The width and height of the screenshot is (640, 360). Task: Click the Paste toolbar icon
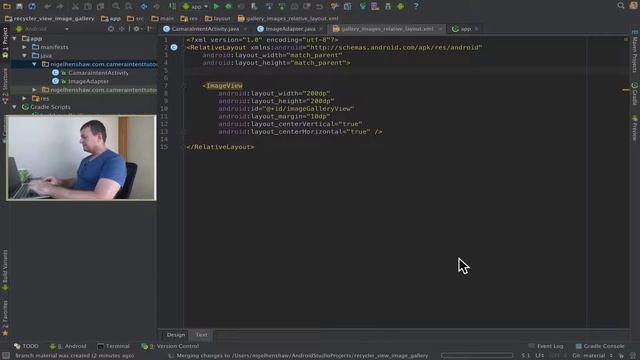tap(100, 7)
